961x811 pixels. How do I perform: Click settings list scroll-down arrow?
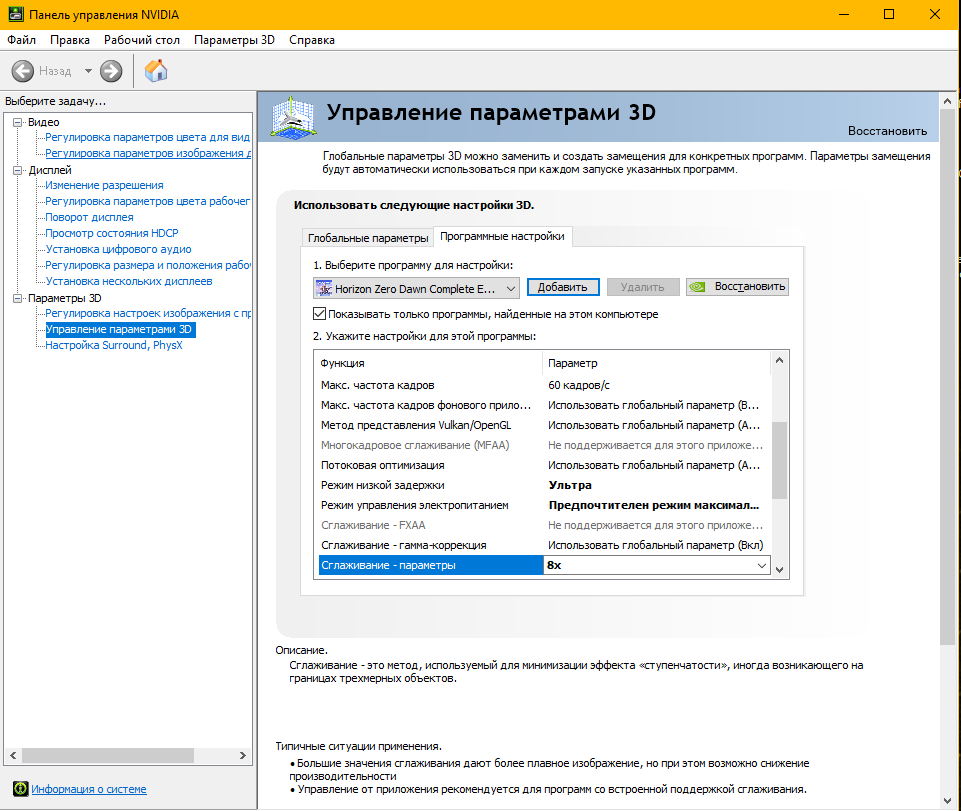[780, 569]
